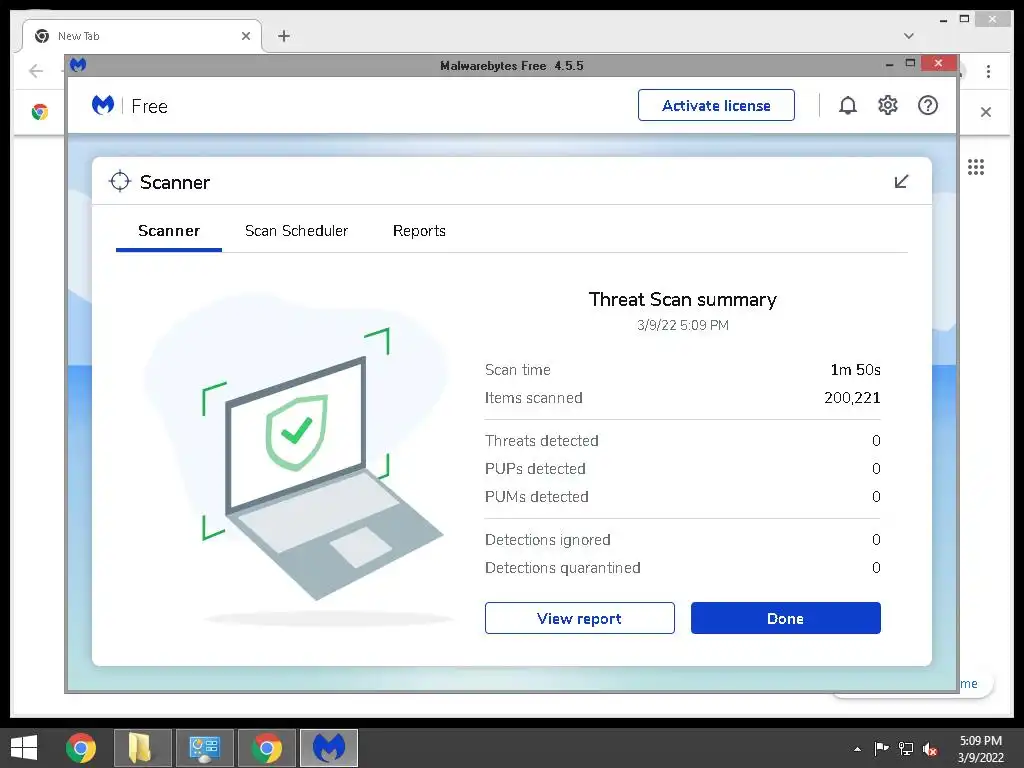Open network icon in system tray
Image resolution: width=1024 pixels, height=768 pixels.
tap(906, 749)
